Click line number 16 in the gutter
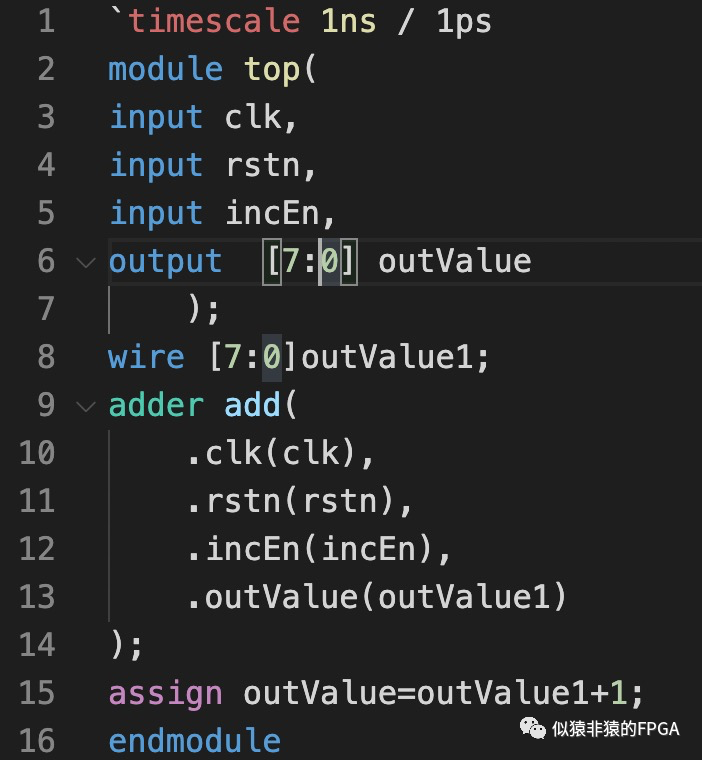Image resolution: width=702 pixels, height=760 pixels. 37,741
